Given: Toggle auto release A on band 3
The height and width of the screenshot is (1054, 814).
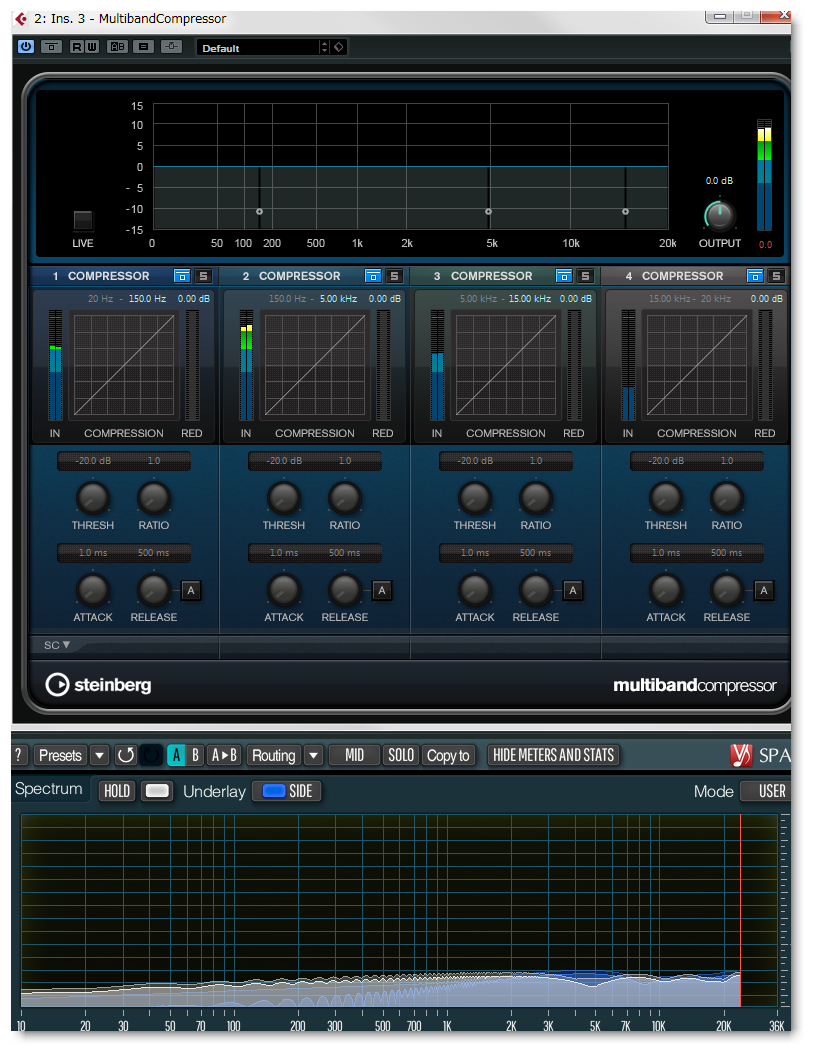Looking at the screenshot, I should tap(573, 590).
